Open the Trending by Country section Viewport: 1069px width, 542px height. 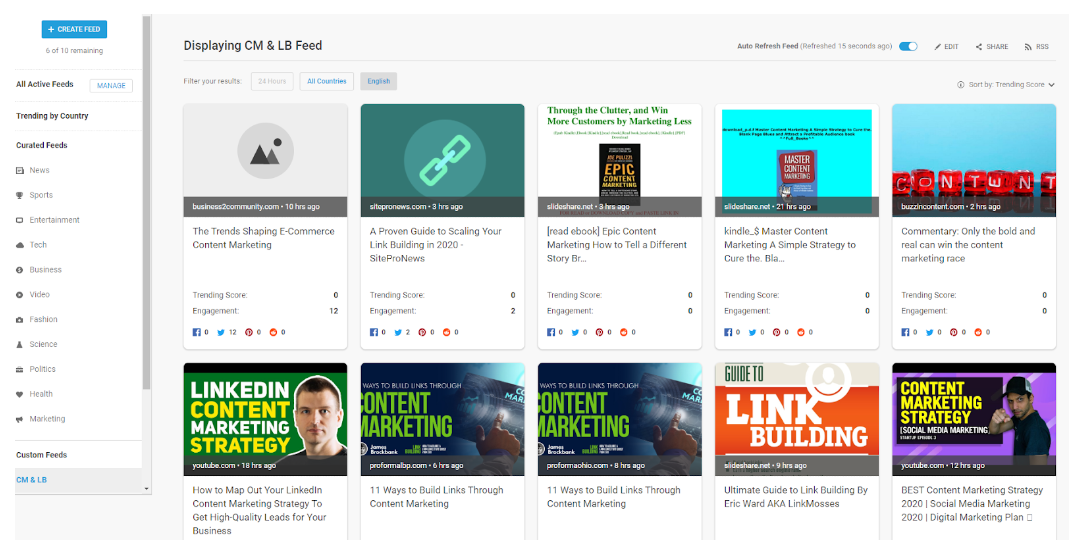pyautogui.click(x=52, y=116)
